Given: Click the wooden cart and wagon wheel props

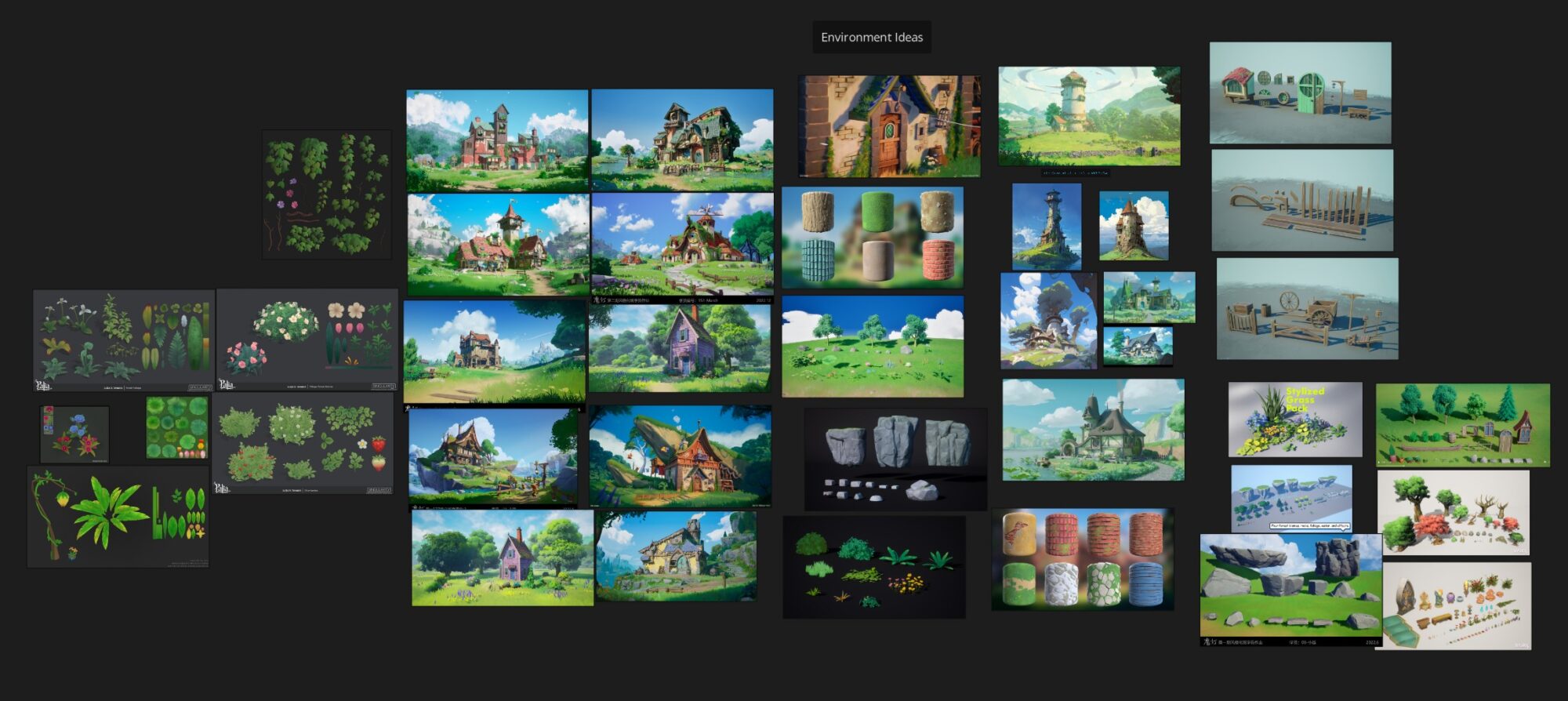Looking at the screenshot, I should pyautogui.click(x=1308, y=309).
